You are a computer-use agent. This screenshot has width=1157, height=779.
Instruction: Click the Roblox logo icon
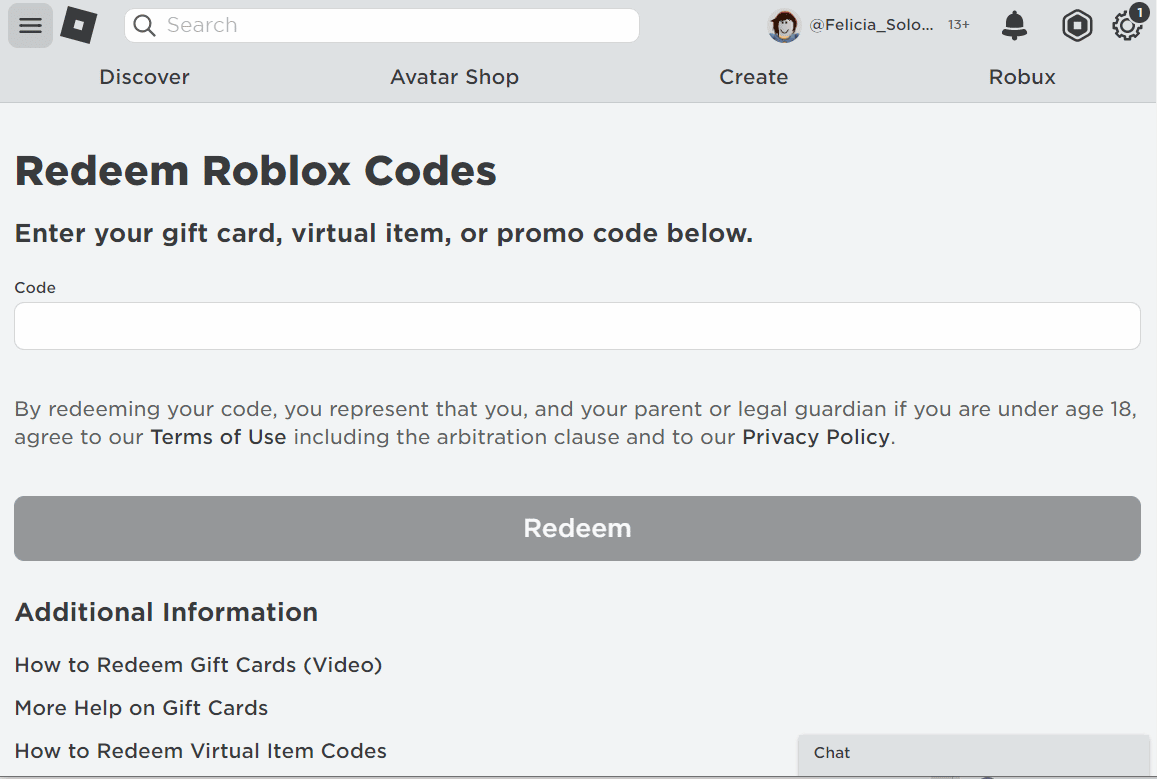coord(79,25)
